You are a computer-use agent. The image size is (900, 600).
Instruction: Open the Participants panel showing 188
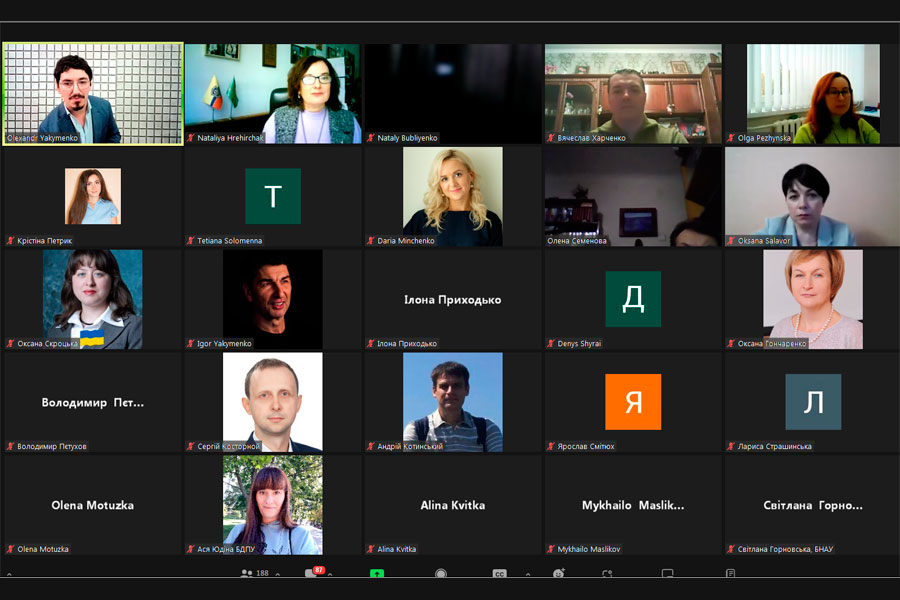[254, 573]
